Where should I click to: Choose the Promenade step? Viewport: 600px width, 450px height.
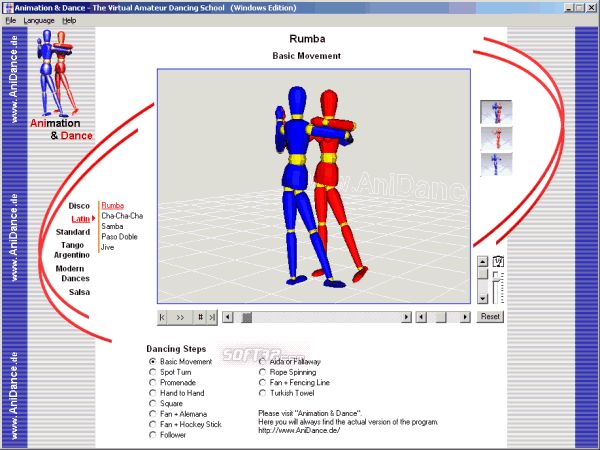(x=173, y=383)
